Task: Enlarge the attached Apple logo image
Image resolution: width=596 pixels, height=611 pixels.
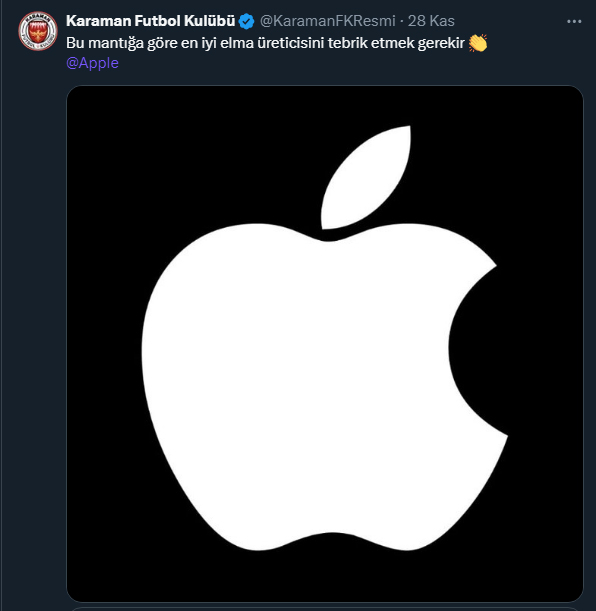Action: (x=325, y=343)
